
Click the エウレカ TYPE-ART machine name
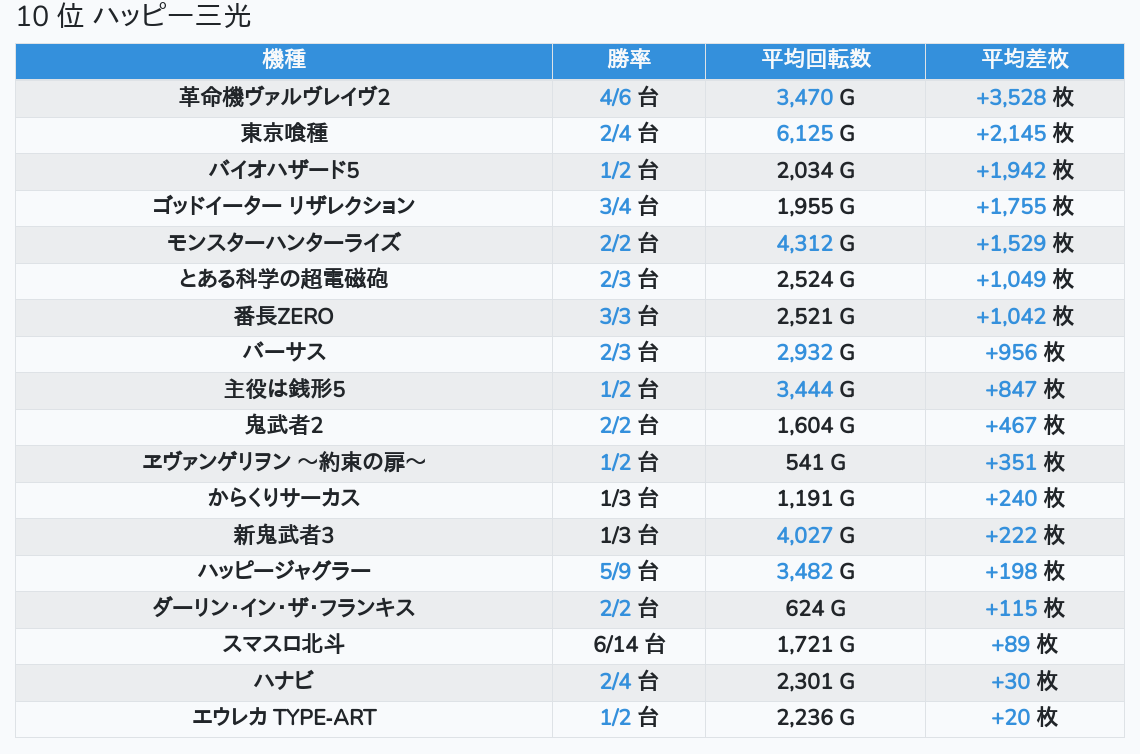[284, 717]
